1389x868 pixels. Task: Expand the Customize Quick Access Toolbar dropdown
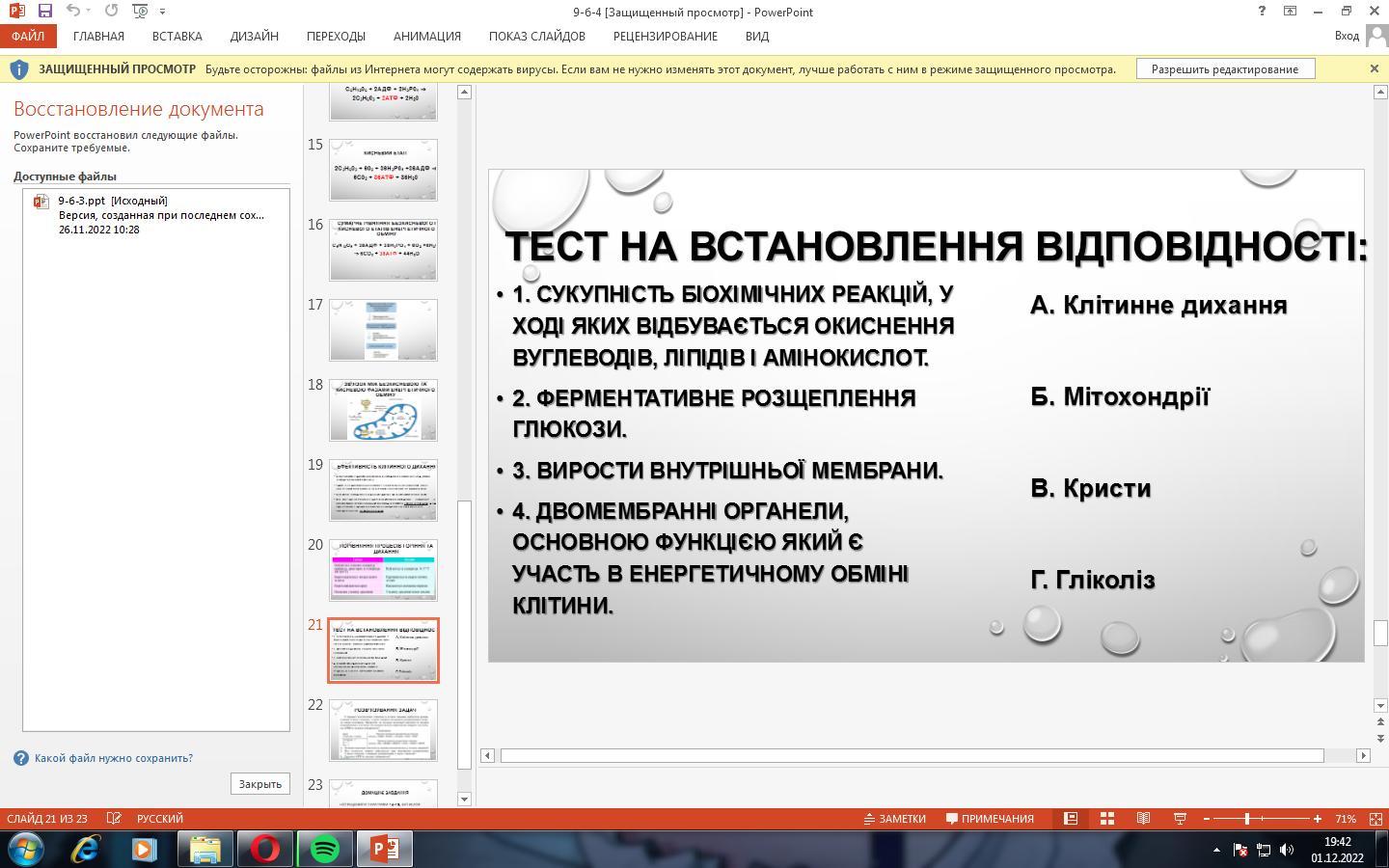point(162,12)
